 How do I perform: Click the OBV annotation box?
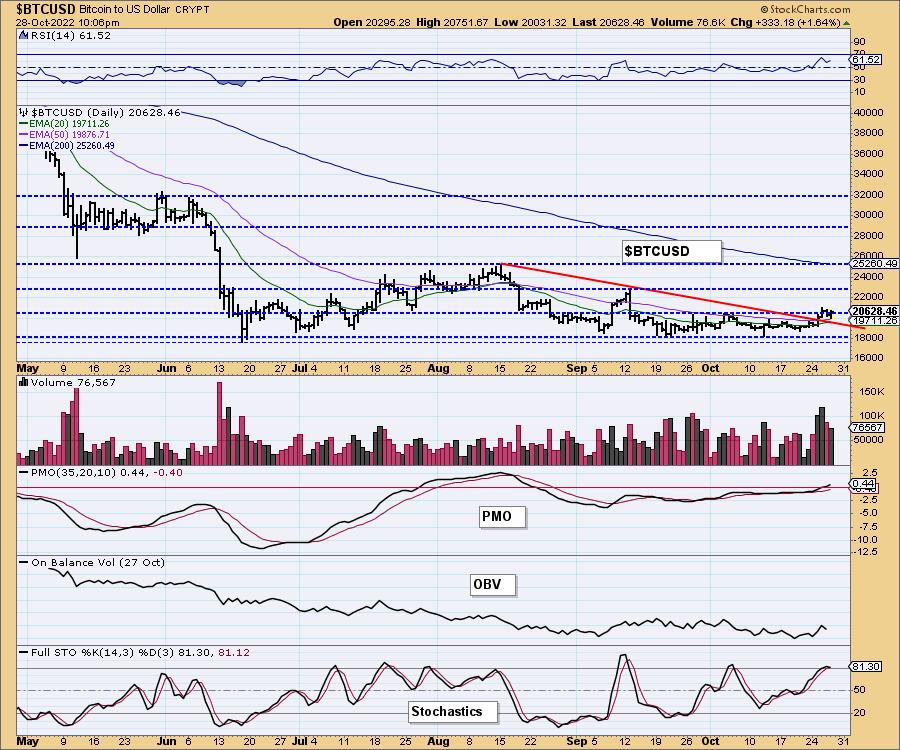point(492,585)
